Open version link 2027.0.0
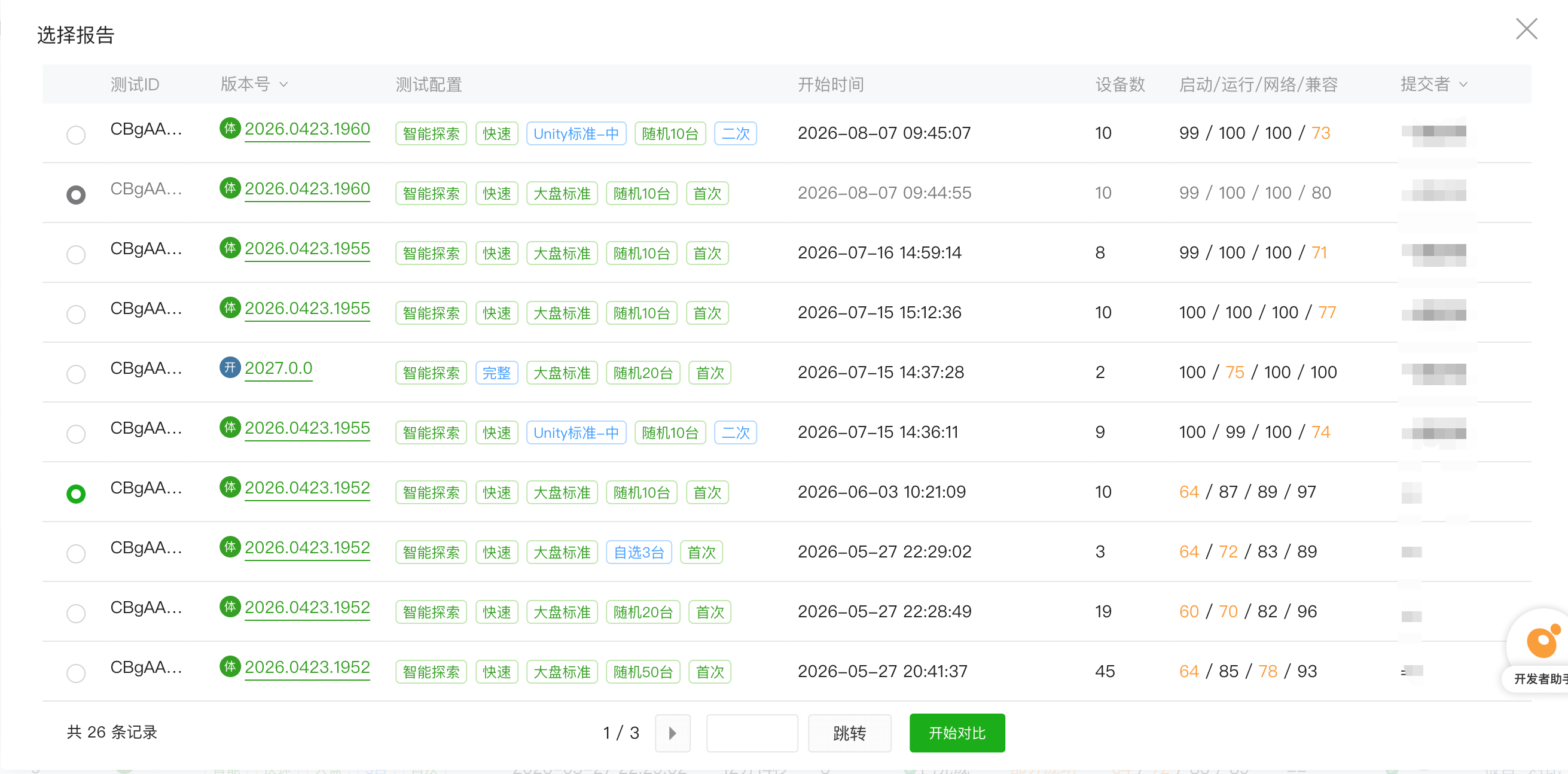Image resolution: width=1568 pixels, height=774 pixels. [x=278, y=368]
